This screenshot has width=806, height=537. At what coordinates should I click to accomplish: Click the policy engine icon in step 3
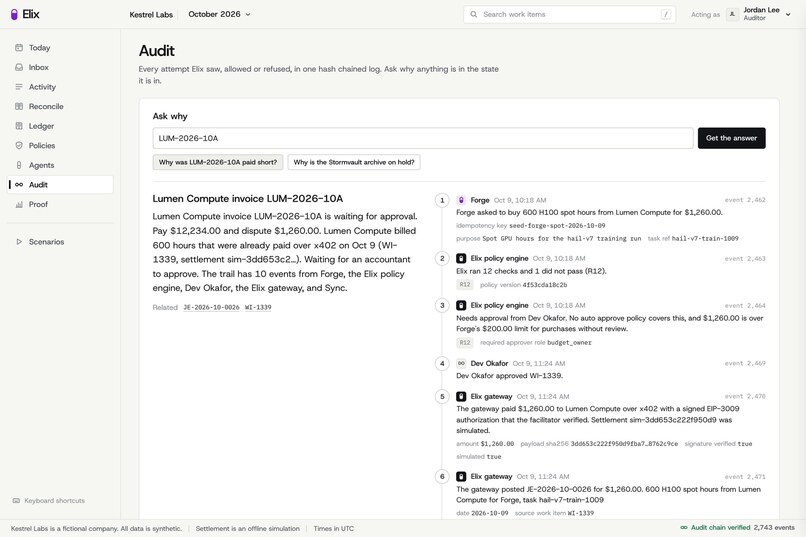461,305
